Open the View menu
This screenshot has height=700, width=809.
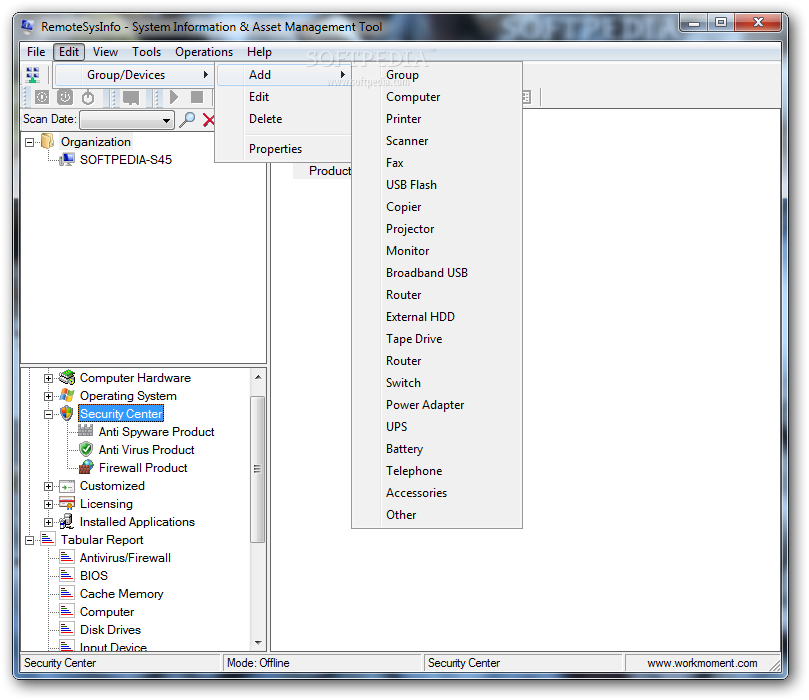click(105, 52)
